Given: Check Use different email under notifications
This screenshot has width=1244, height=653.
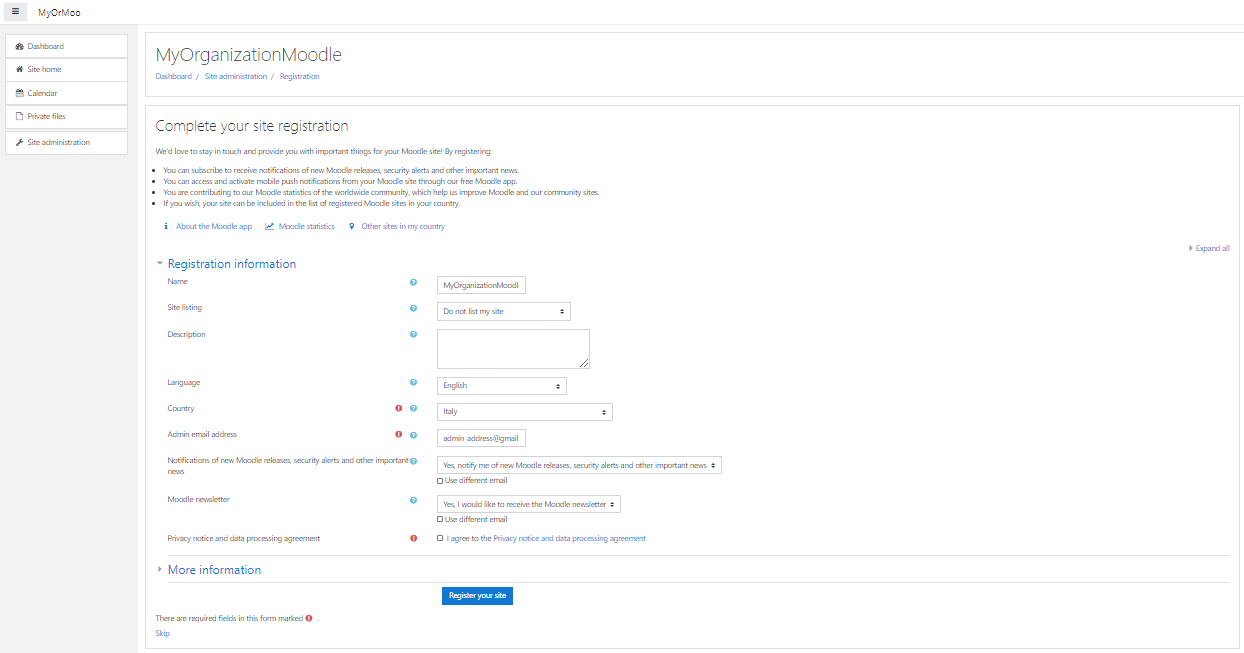Looking at the screenshot, I should [439, 480].
